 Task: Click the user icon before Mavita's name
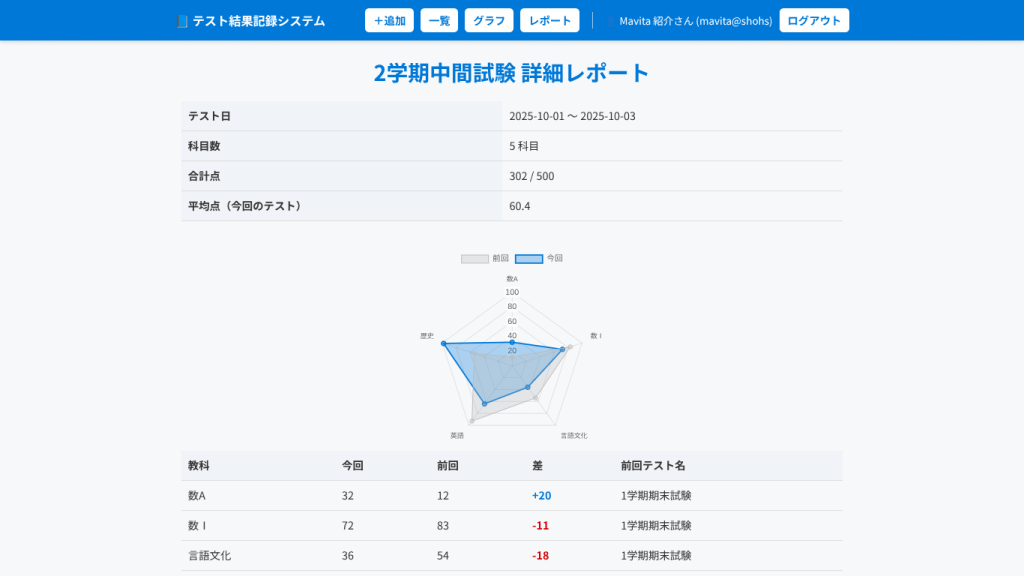(611, 21)
